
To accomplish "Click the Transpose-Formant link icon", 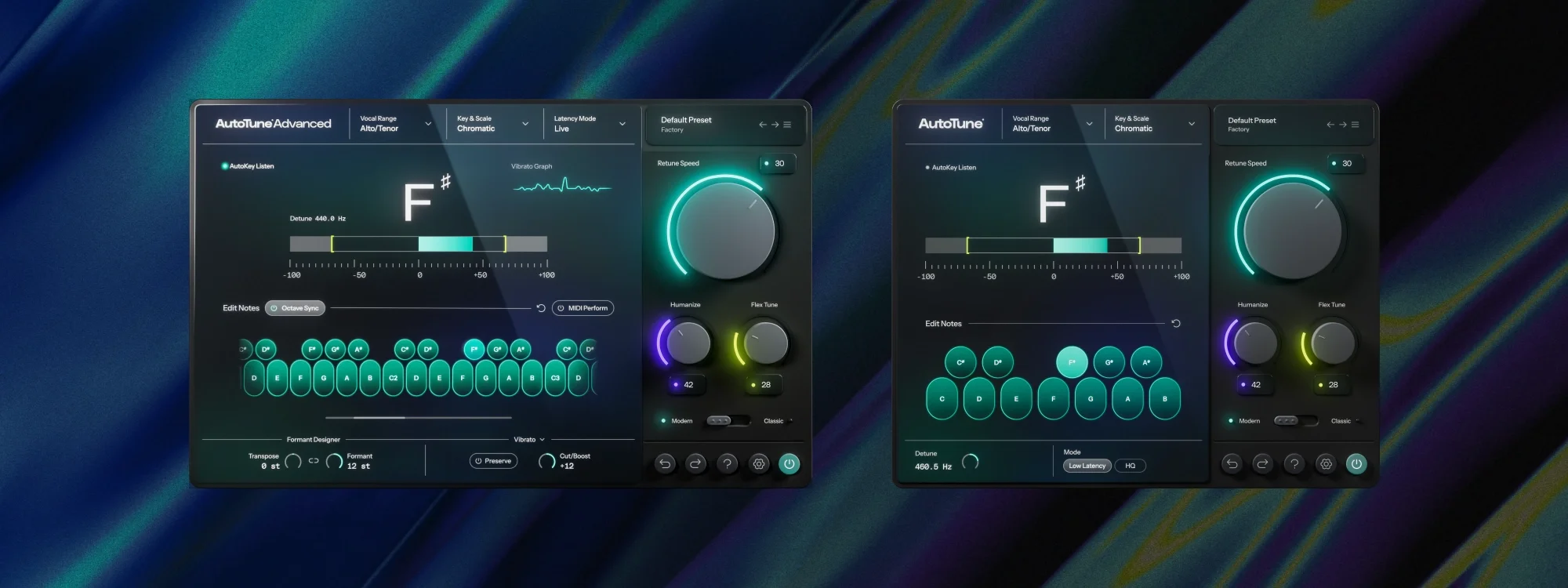I will point(314,461).
